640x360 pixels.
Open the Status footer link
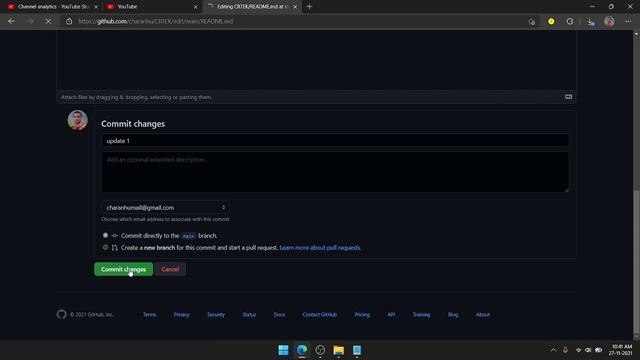249,314
